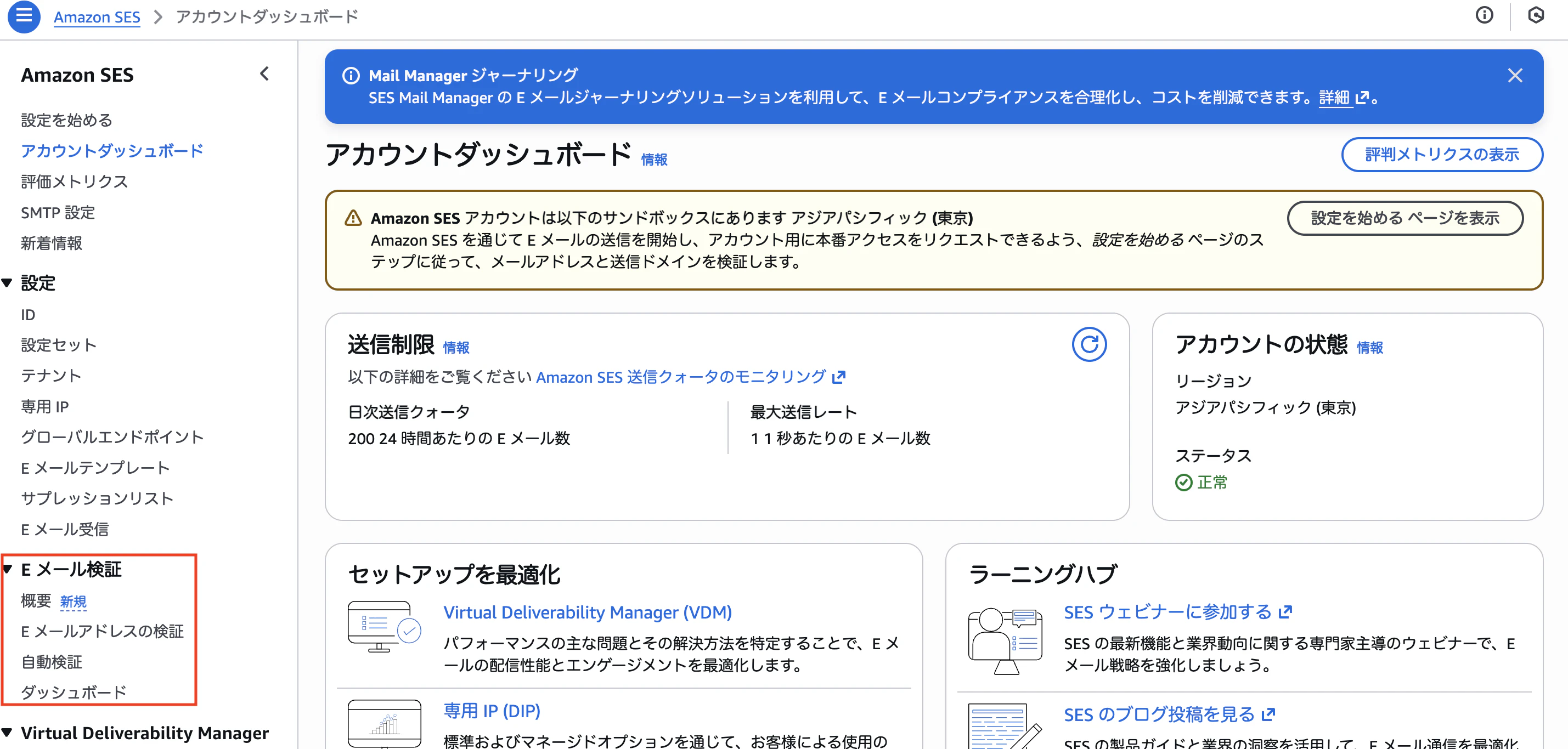Open SES のブログ投稿を見る link

click(1159, 714)
